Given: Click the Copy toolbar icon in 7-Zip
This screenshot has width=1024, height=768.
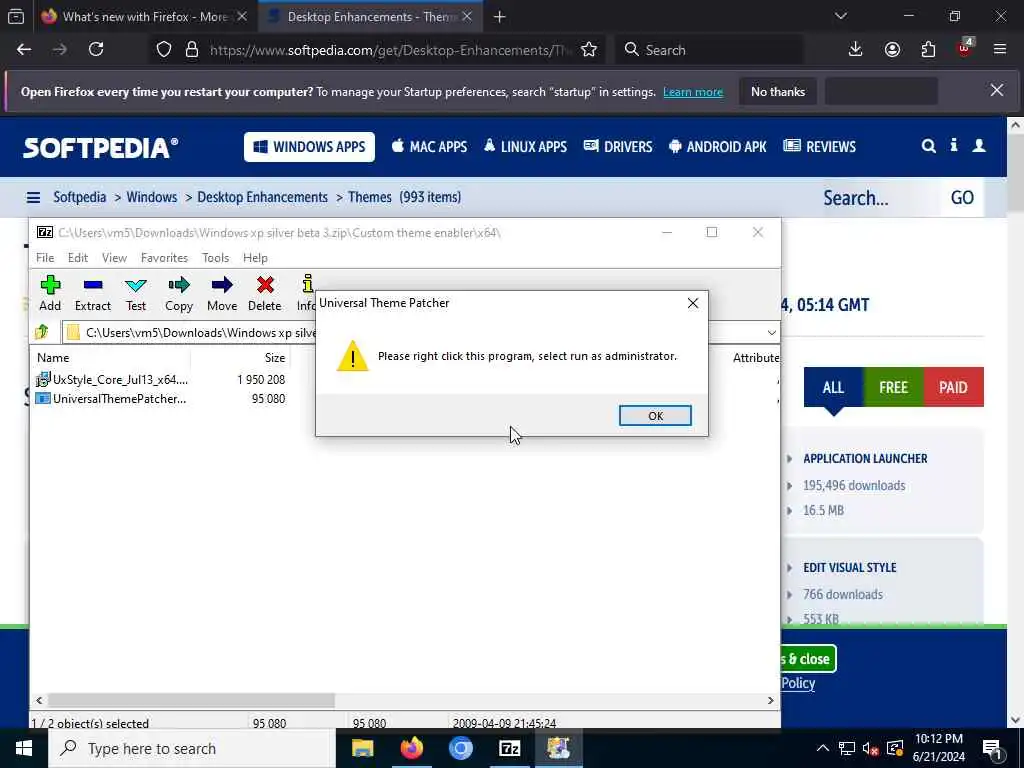Looking at the screenshot, I should (x=179, y=293).
